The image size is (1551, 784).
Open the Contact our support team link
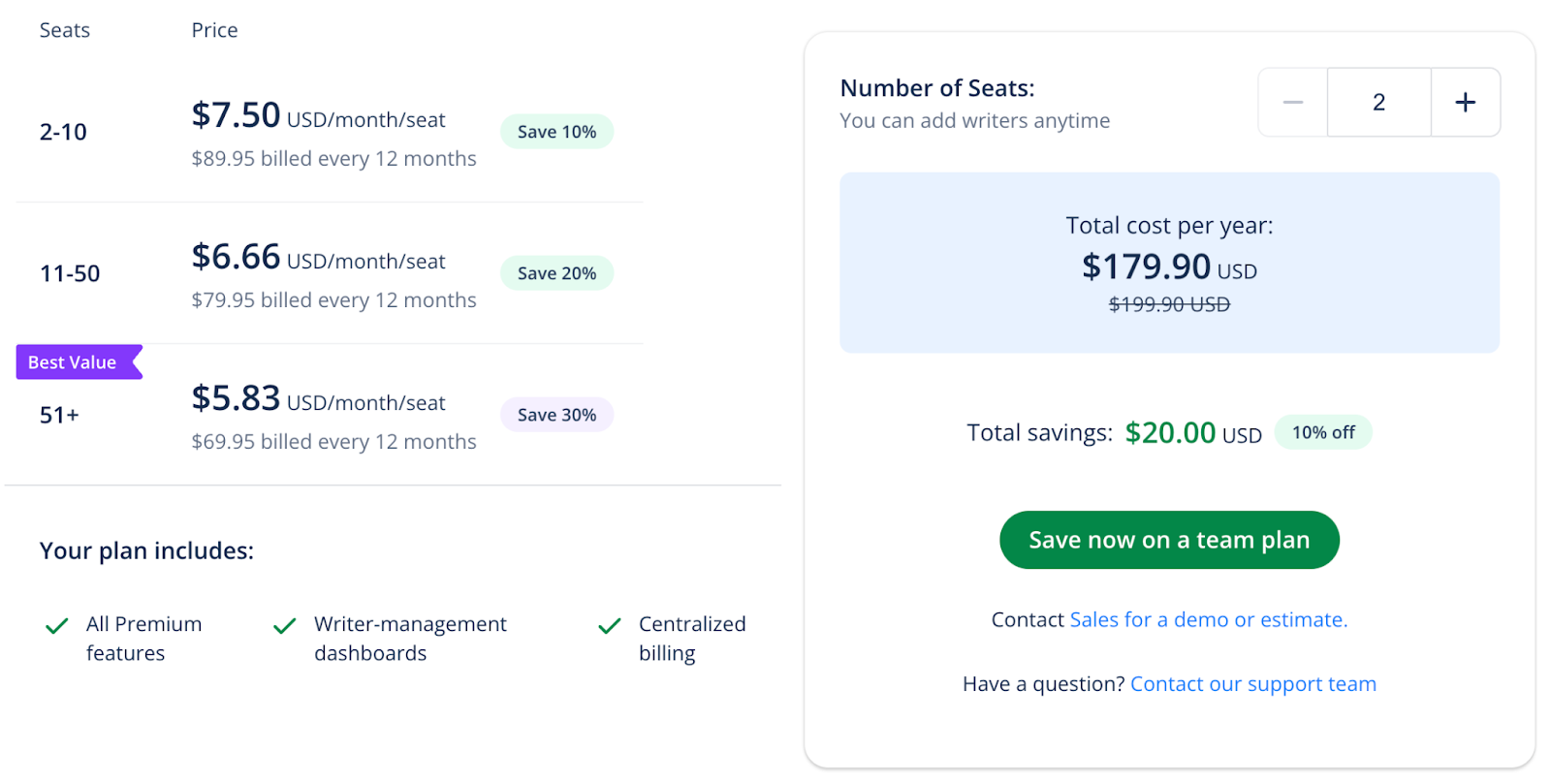(x=1252, y=684)
